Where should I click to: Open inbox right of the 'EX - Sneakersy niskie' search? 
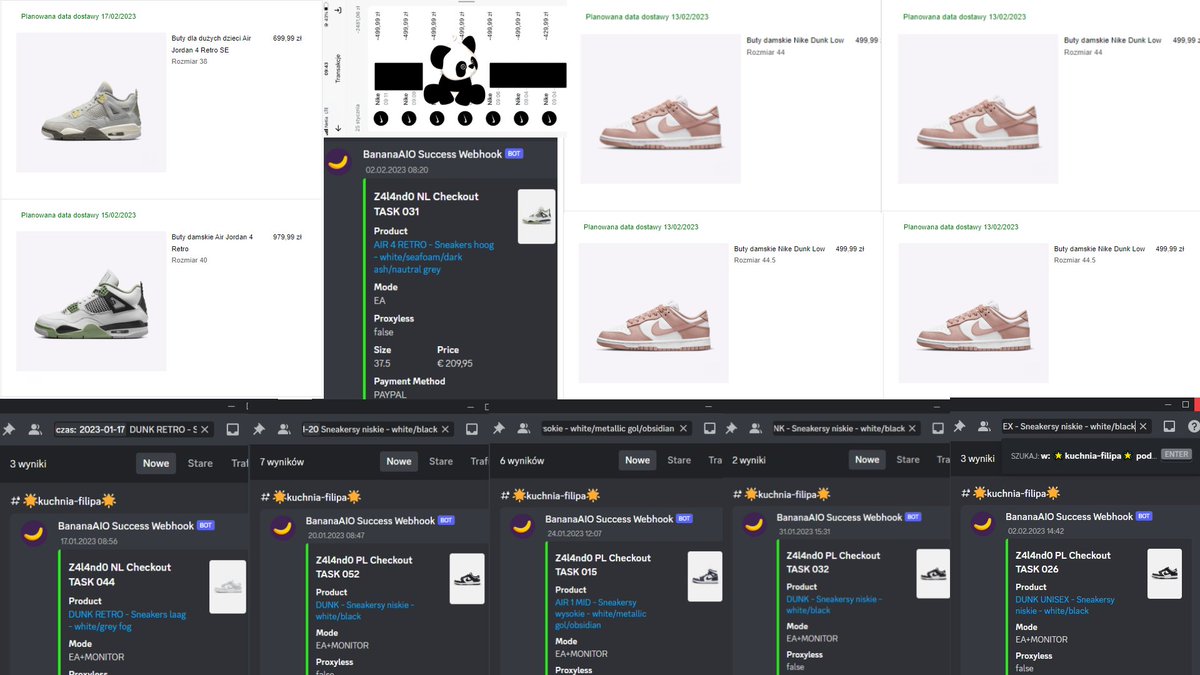1169,426
